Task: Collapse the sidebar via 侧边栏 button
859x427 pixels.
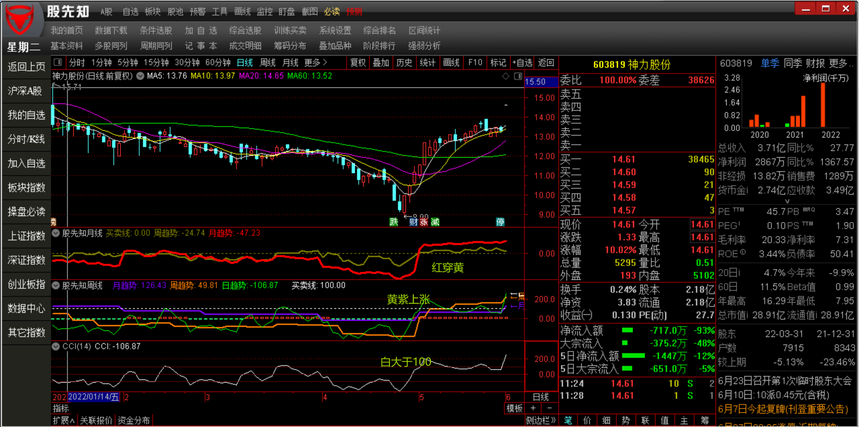Action: pyautogui.click(x=540, y=420)
